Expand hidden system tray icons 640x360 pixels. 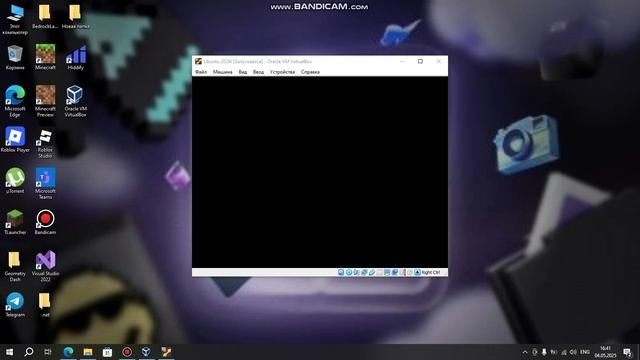pos(525,352)
